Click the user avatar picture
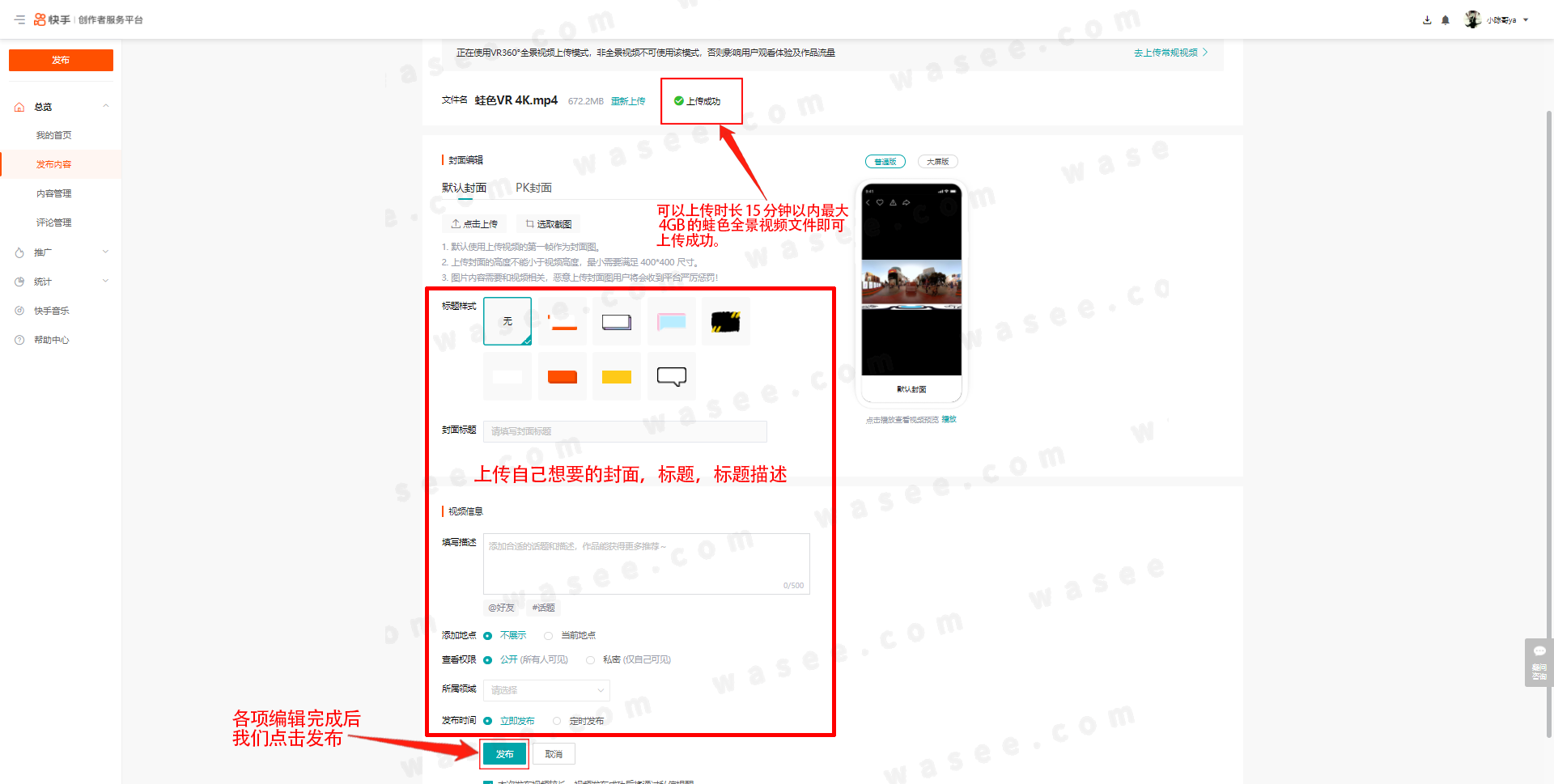Screen dimensions: 1554x784 (x=1473, y=19)
